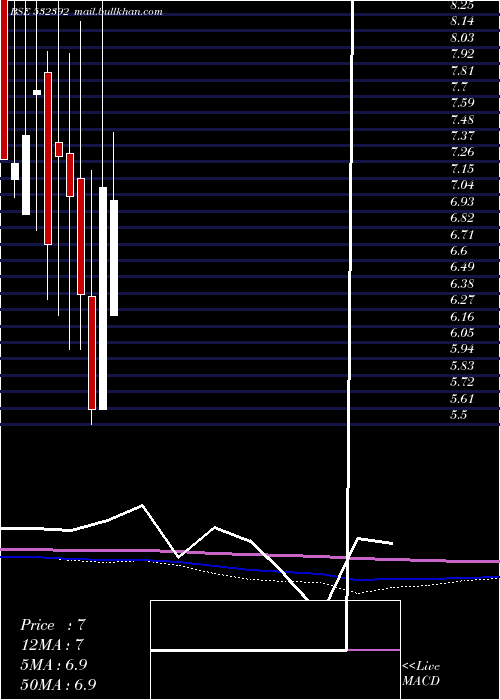Screen dimensions: 500x700
Task: Click the 'Price : 7' readout
Action: (53, 625)
